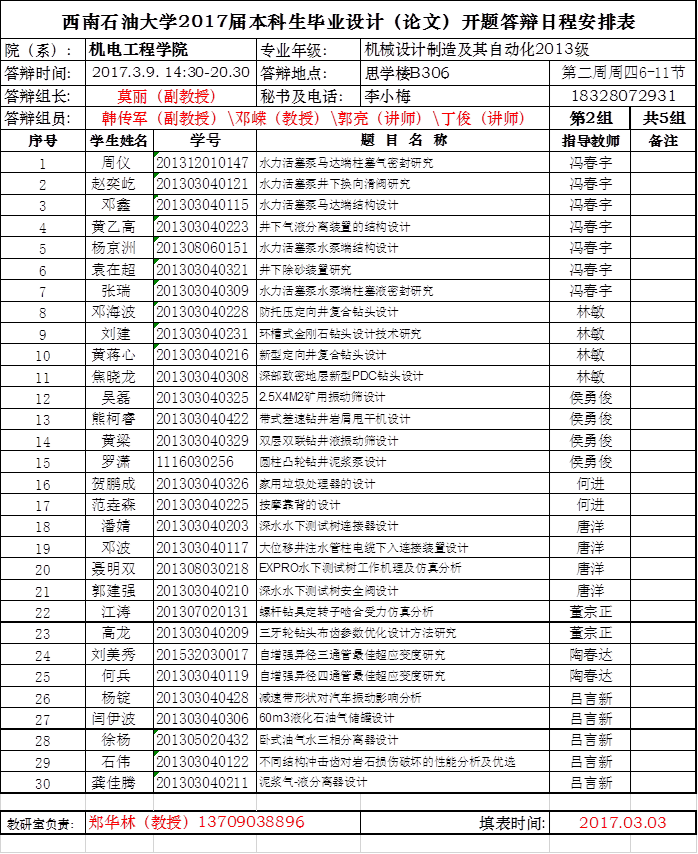Select student ID cell 1116030256
Screen dimensions: 698x854
pos(205,462)
